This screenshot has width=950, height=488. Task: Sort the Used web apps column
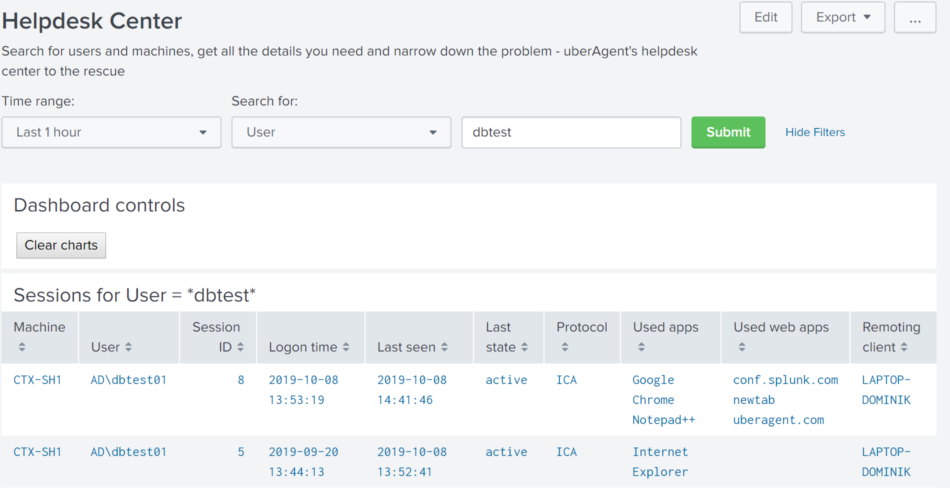[741, 347]
